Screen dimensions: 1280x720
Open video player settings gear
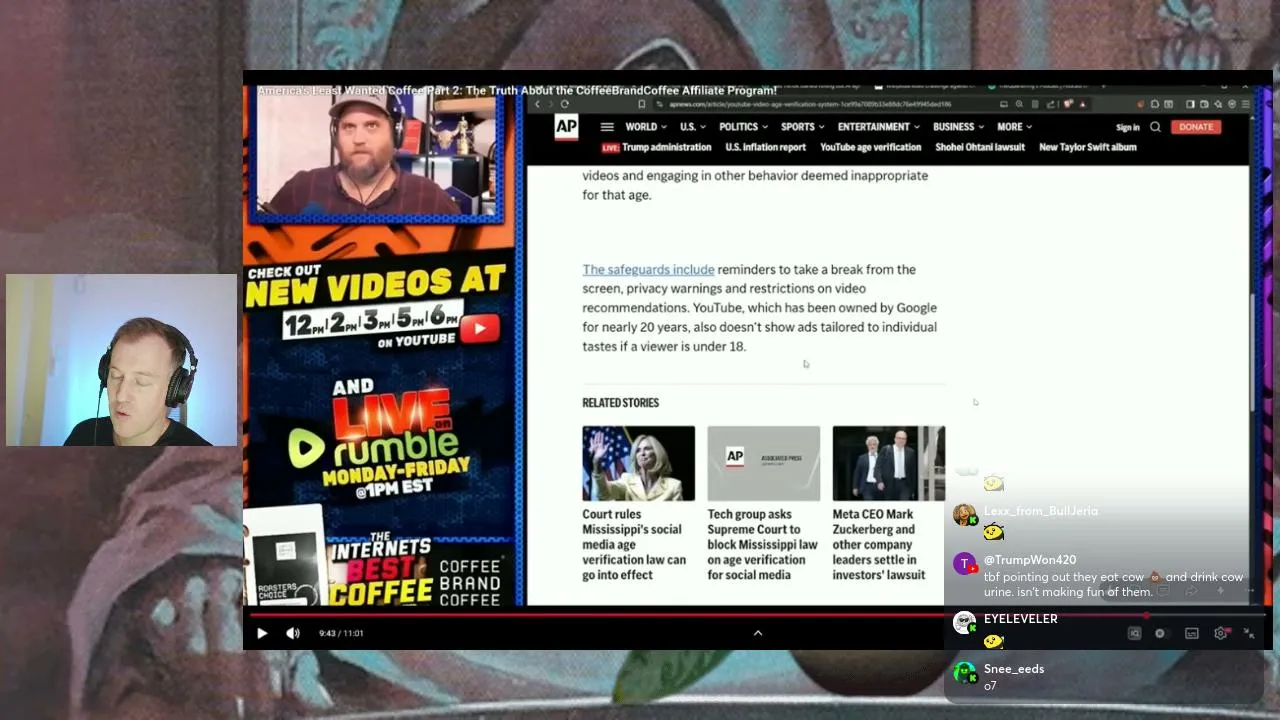1221,633
